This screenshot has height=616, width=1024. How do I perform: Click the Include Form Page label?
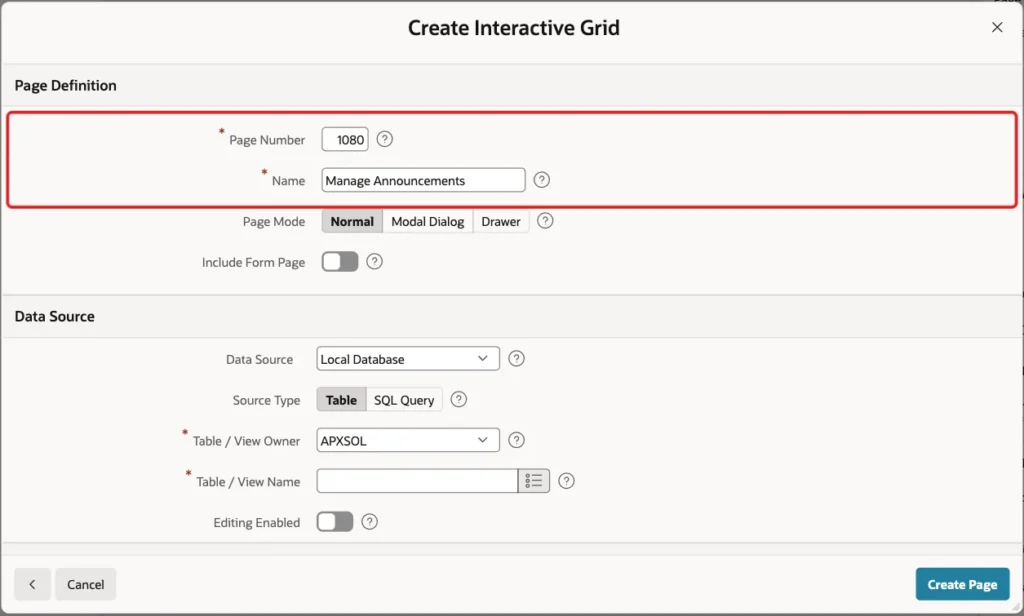(253, 263)
